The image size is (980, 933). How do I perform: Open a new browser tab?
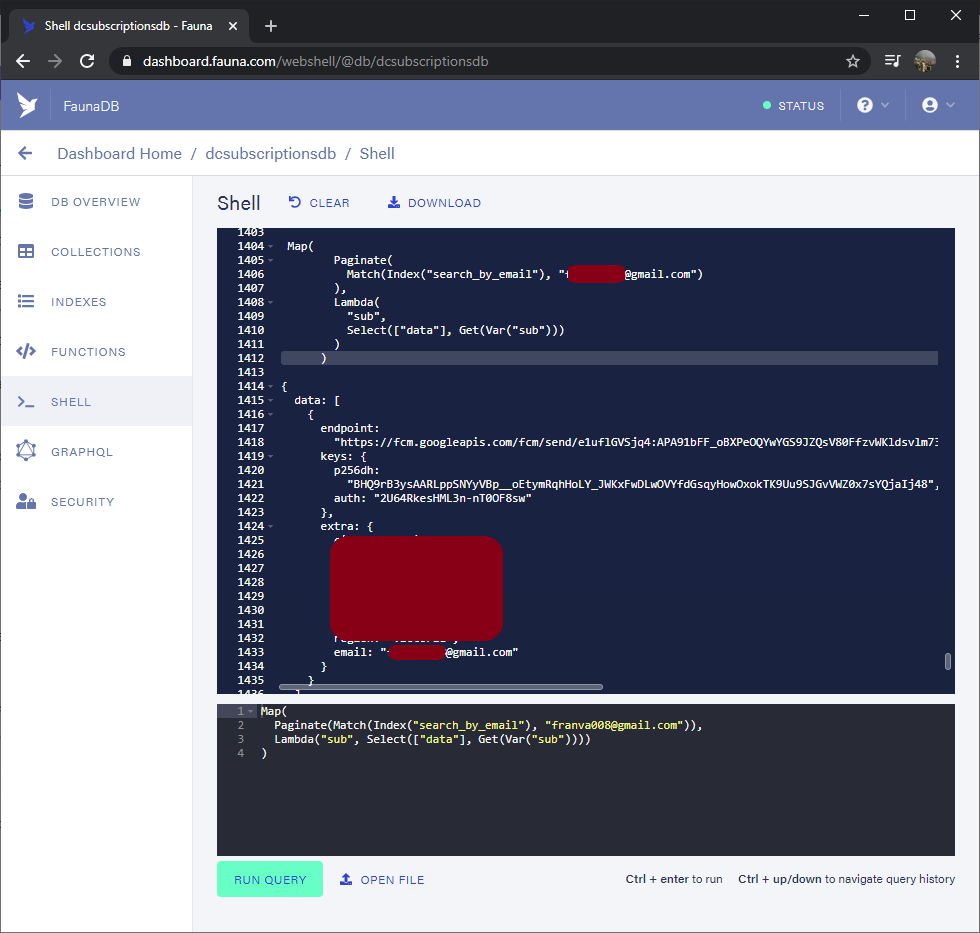[270, 26]
